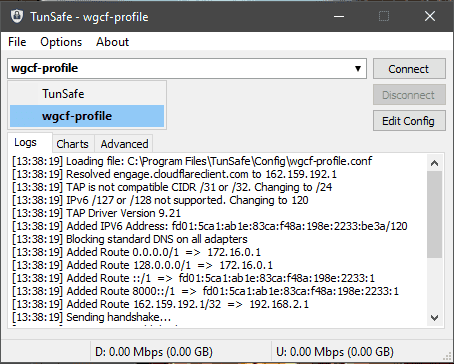Image resolution: width=454 pixels, height=364 pixels.
Task: Switch to the Advanced tab
Action: tap(124, 144)
